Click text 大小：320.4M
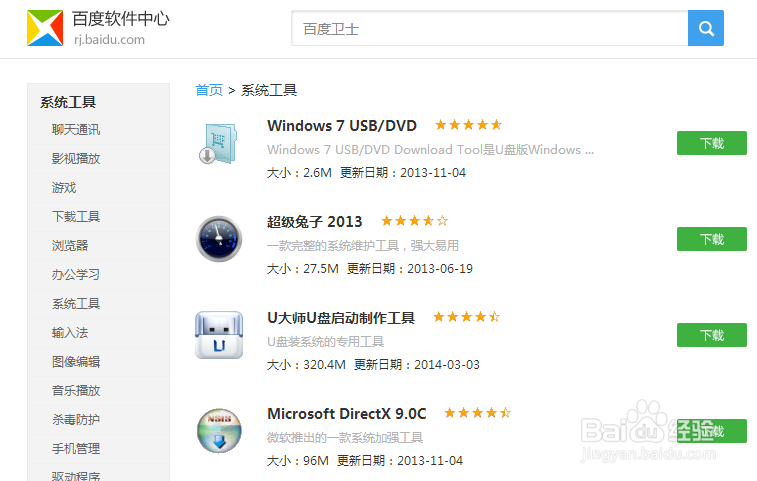This screenshot has width=757, height=481. click(x=306, y=365)
